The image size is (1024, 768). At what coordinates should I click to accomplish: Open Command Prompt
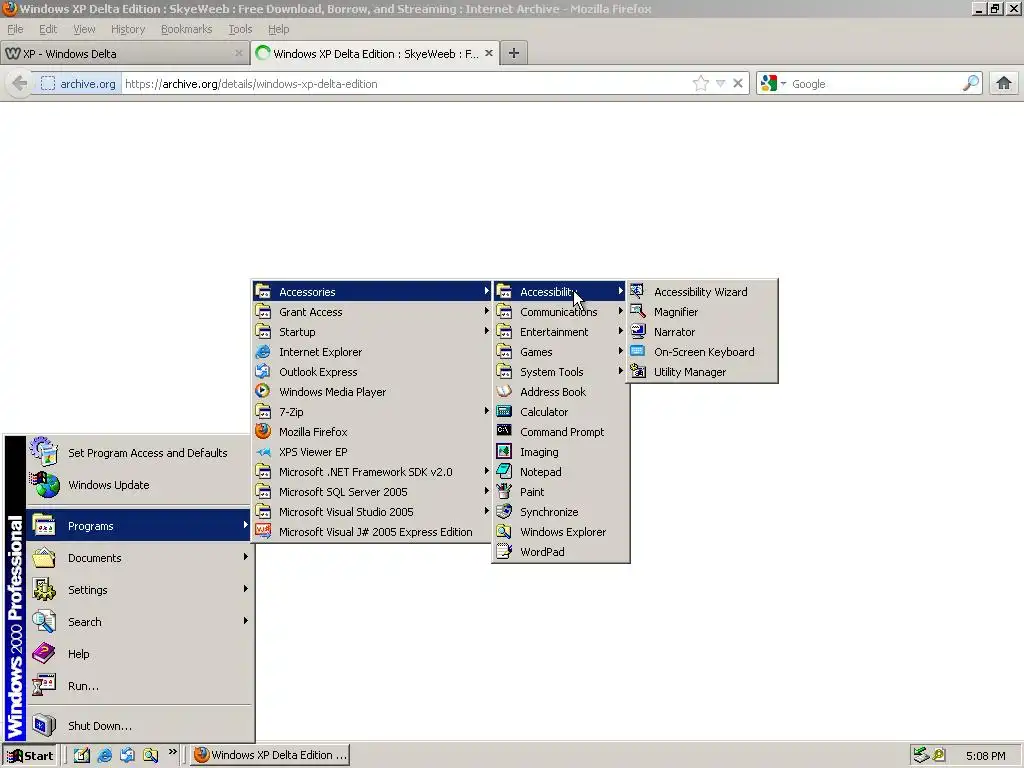[560, 432]
